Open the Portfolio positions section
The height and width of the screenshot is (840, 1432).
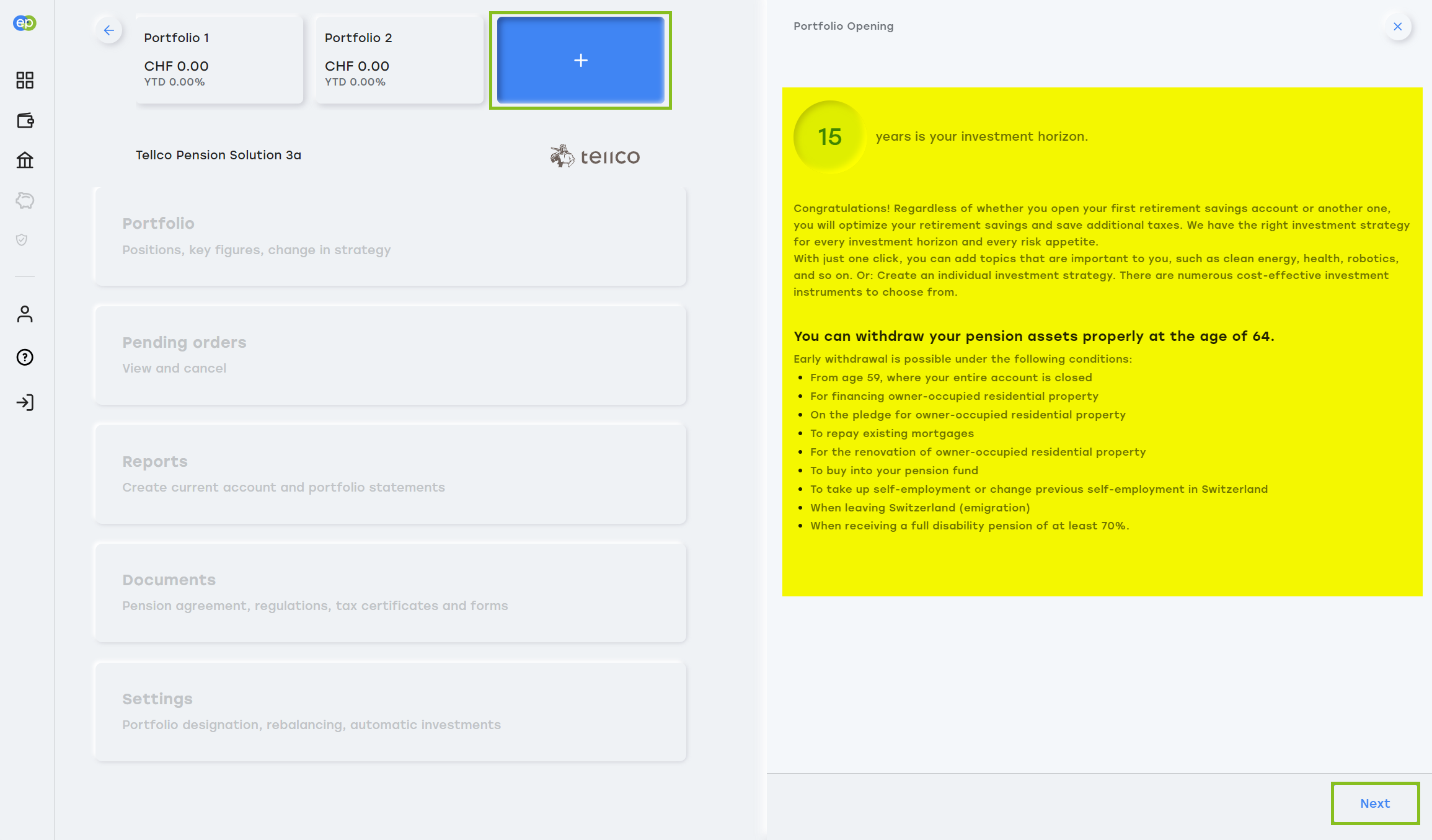click(x=390, y=236)
